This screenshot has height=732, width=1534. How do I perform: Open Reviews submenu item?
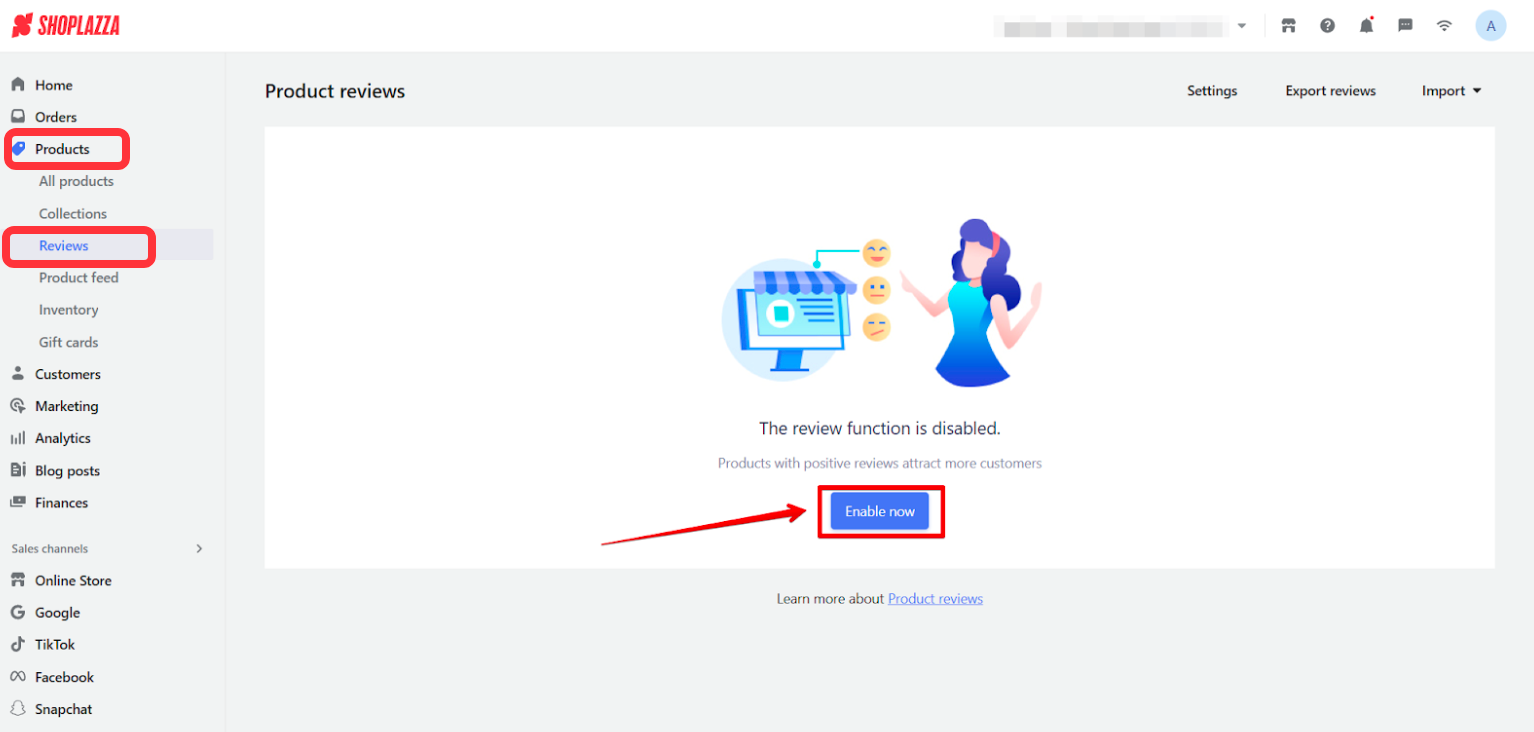(x=64, y=246)
